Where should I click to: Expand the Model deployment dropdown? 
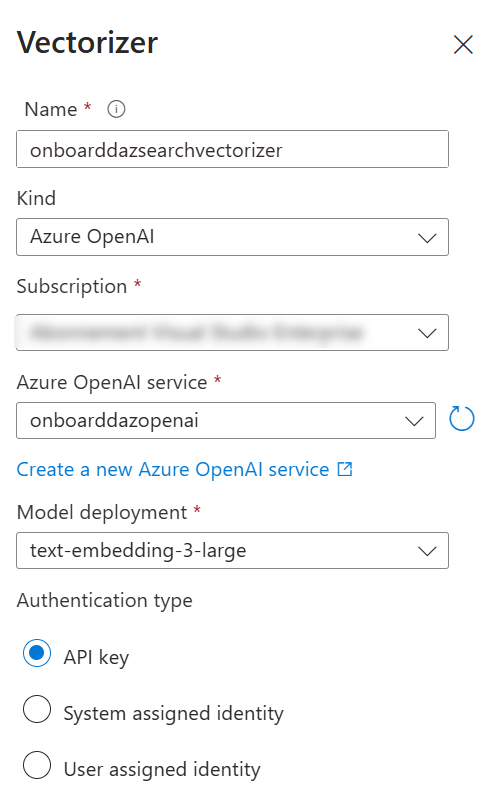point(232,551)
